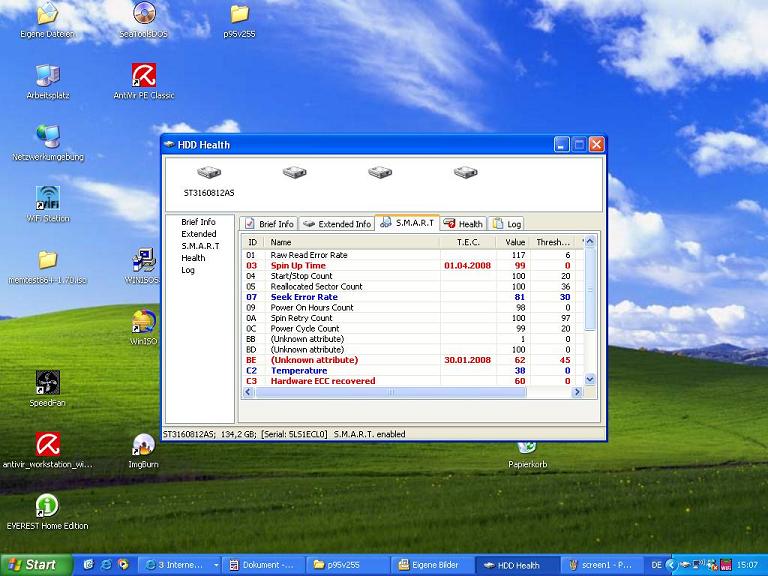This screenshot has width=768, height=576.
Task: Sort table by the Thresh... column header
Action: coord(552,242)
